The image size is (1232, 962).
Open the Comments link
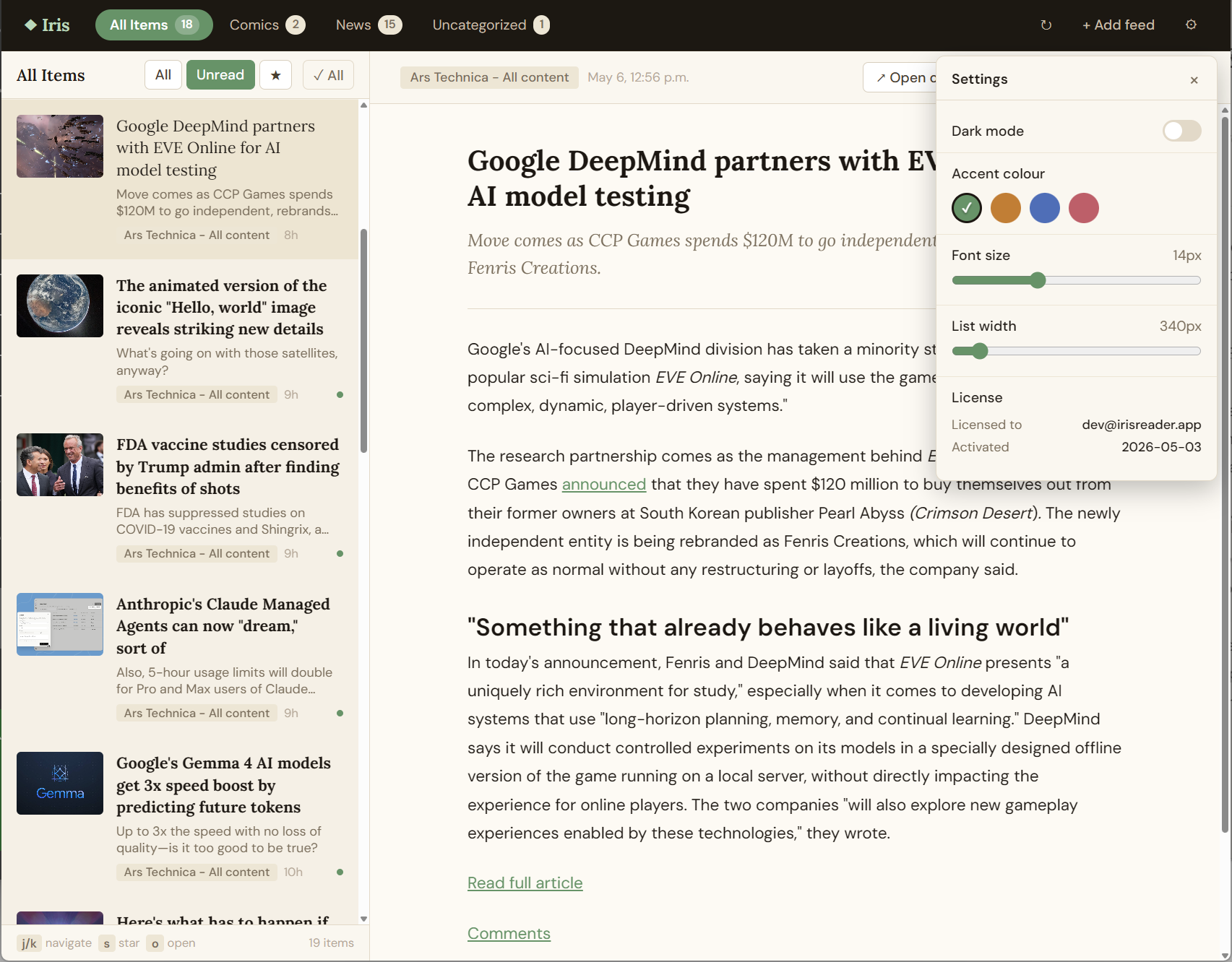coord(509,933)
